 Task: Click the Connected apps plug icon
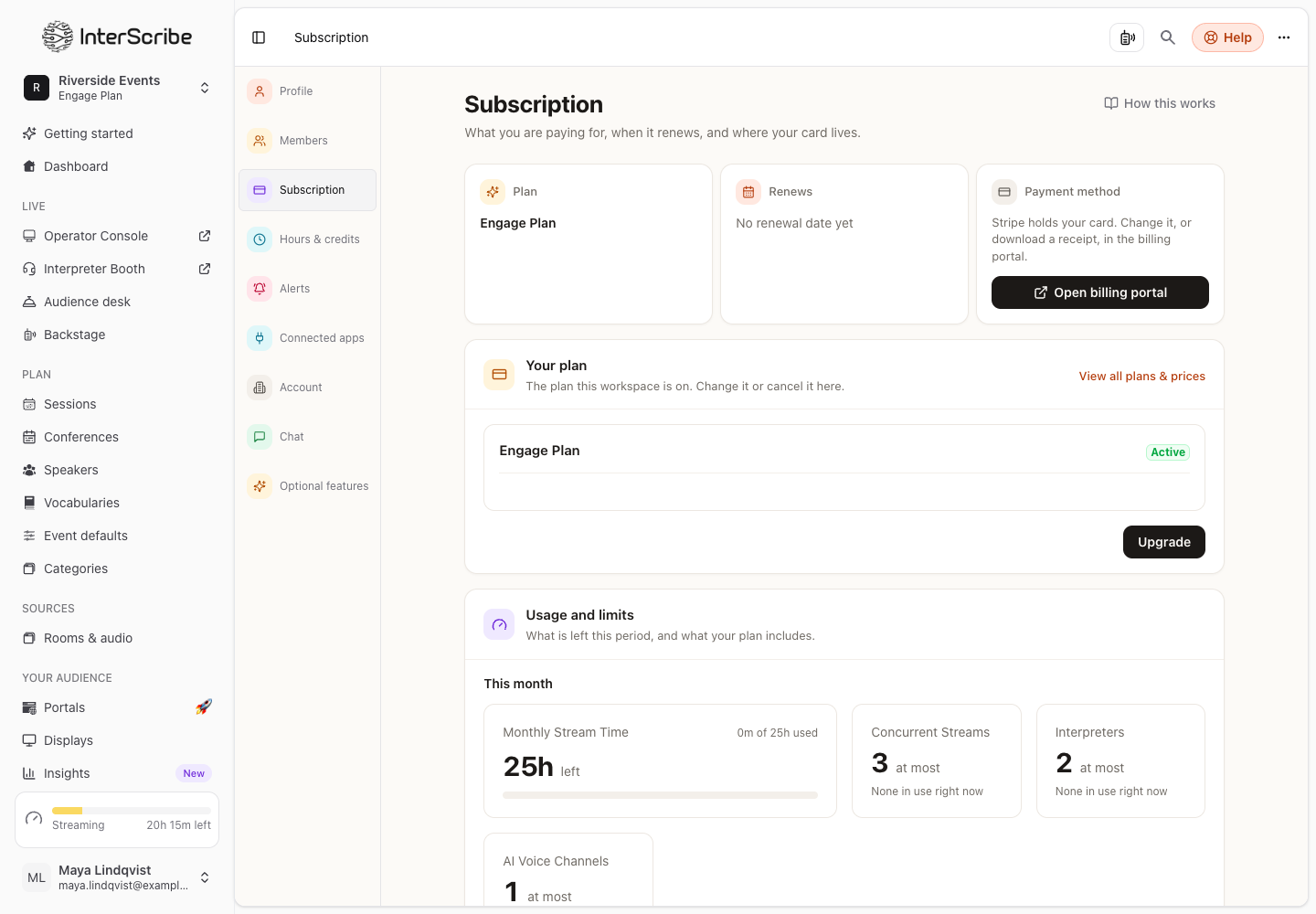[x=260, y=338]
